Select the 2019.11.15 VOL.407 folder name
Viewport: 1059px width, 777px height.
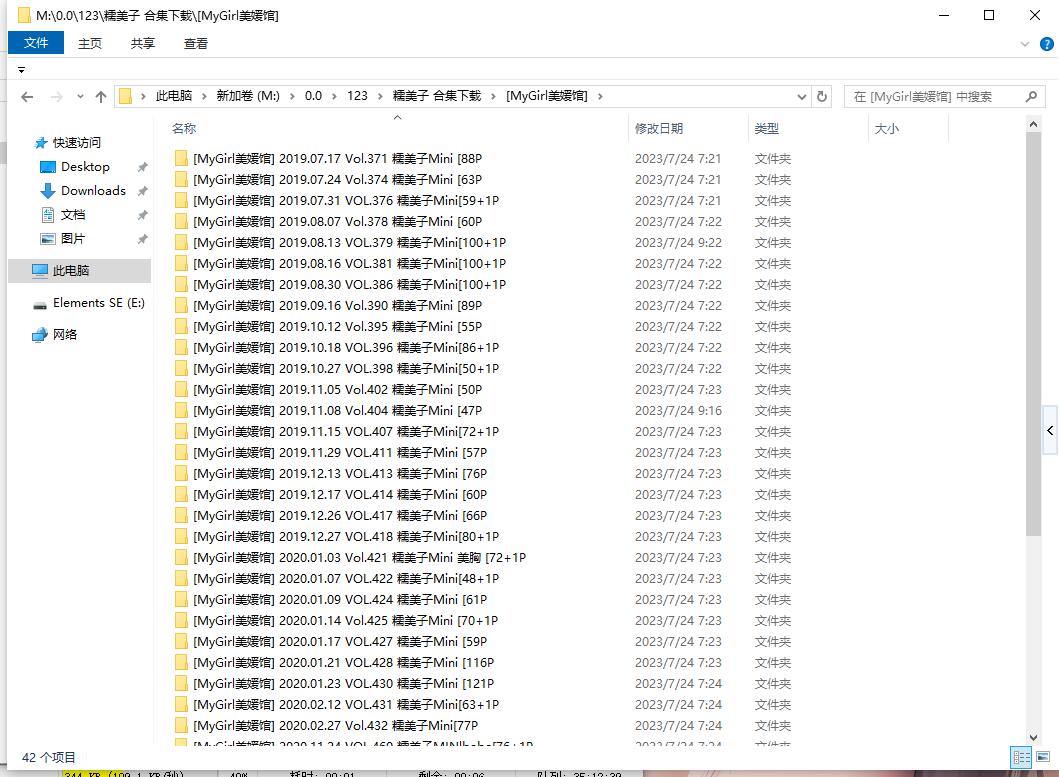(x=346, y=432)
